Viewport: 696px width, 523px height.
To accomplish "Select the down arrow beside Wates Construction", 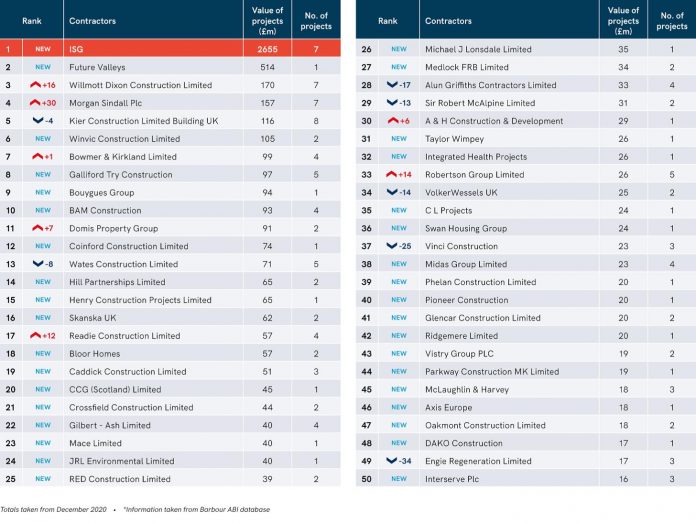I will click(x=37, y=264).
